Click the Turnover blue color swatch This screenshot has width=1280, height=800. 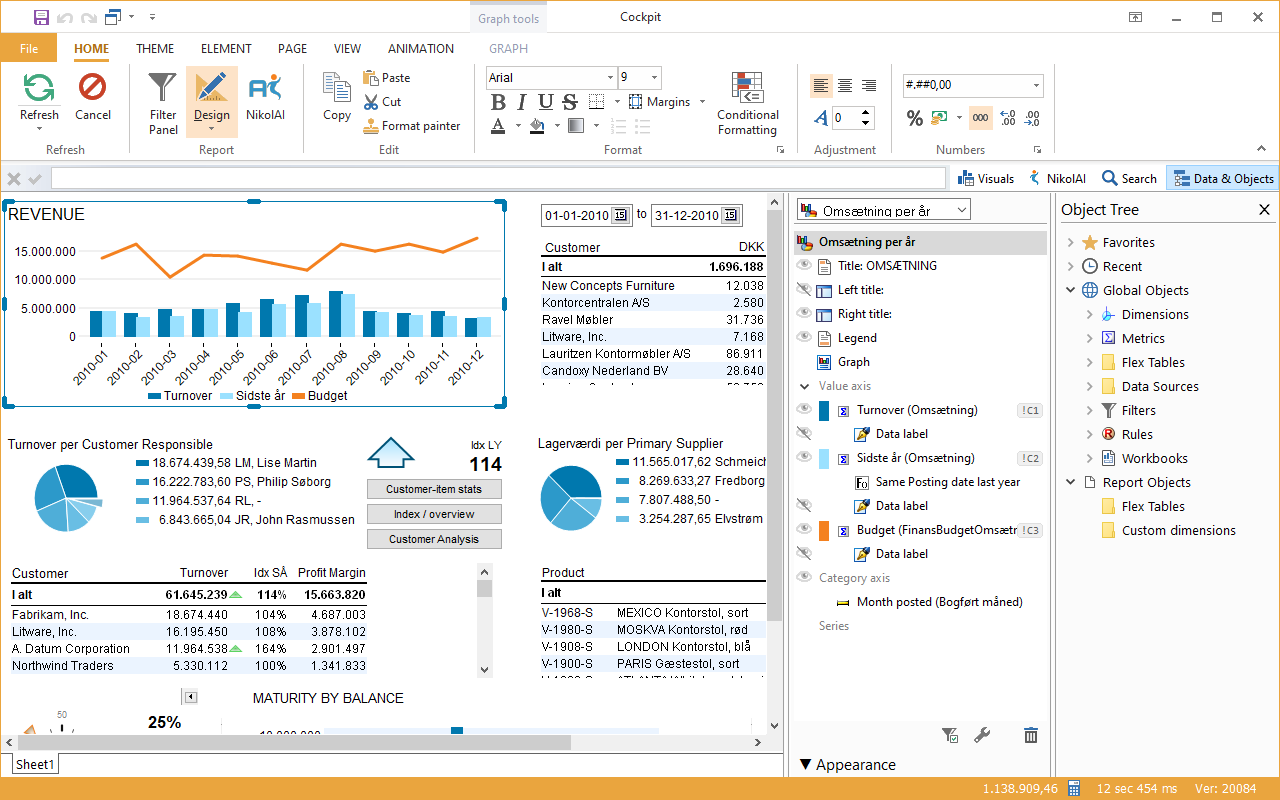tap(824, 410)
